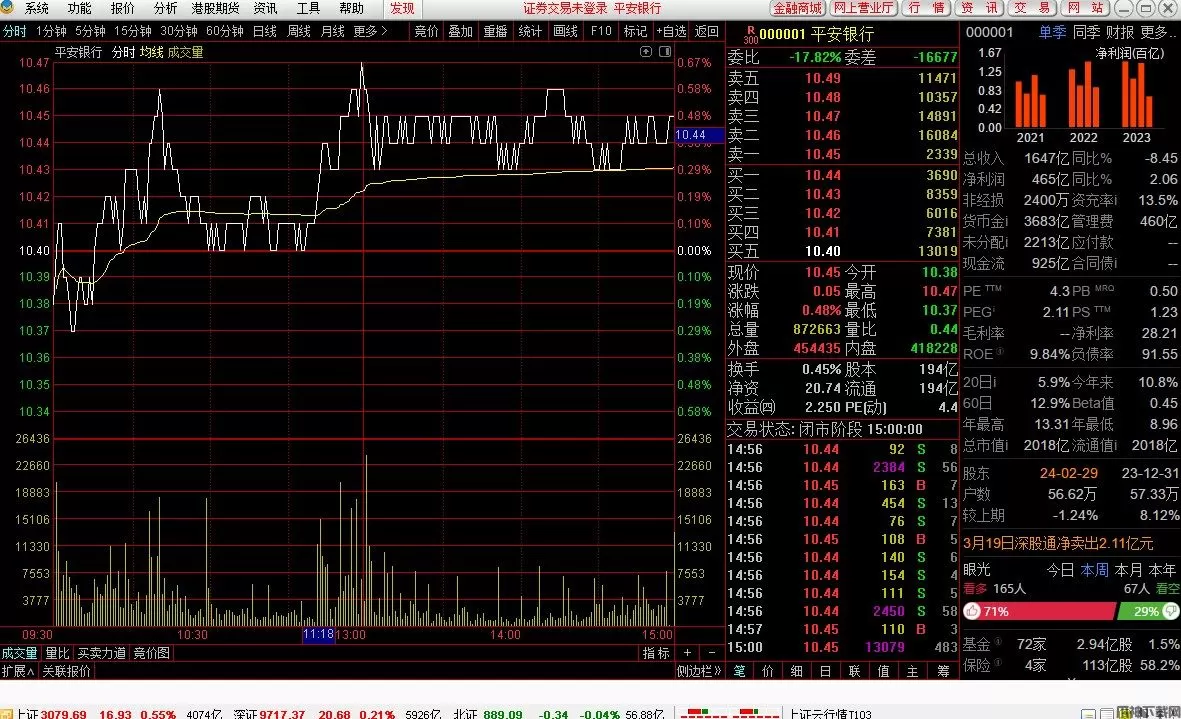Open the 金融商城 button
Image resolution: width=1181 pixels, height=719 pixels.
click(x=798, y=8)
